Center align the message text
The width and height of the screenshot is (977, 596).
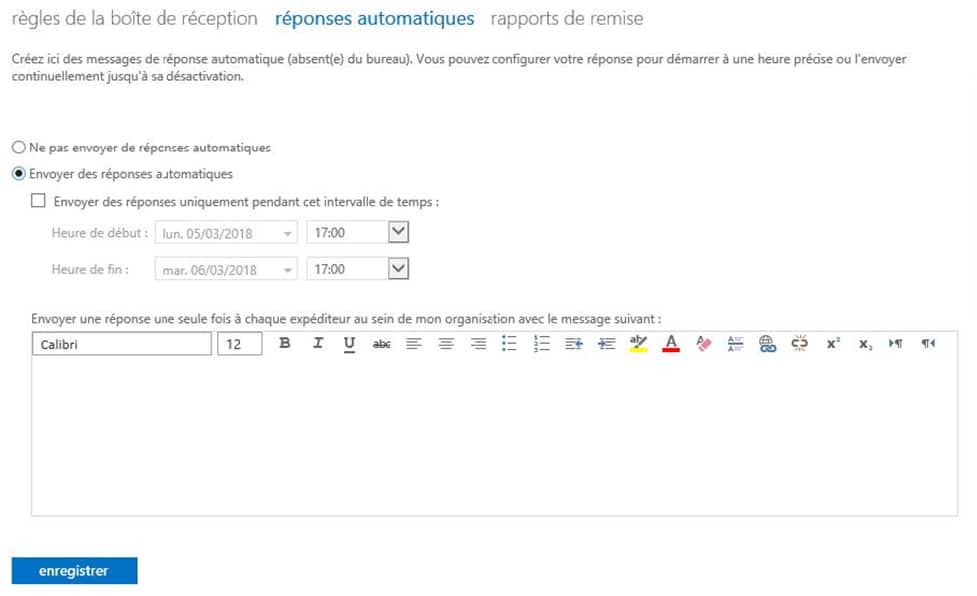pyautogui.click(x=445, y=343)
